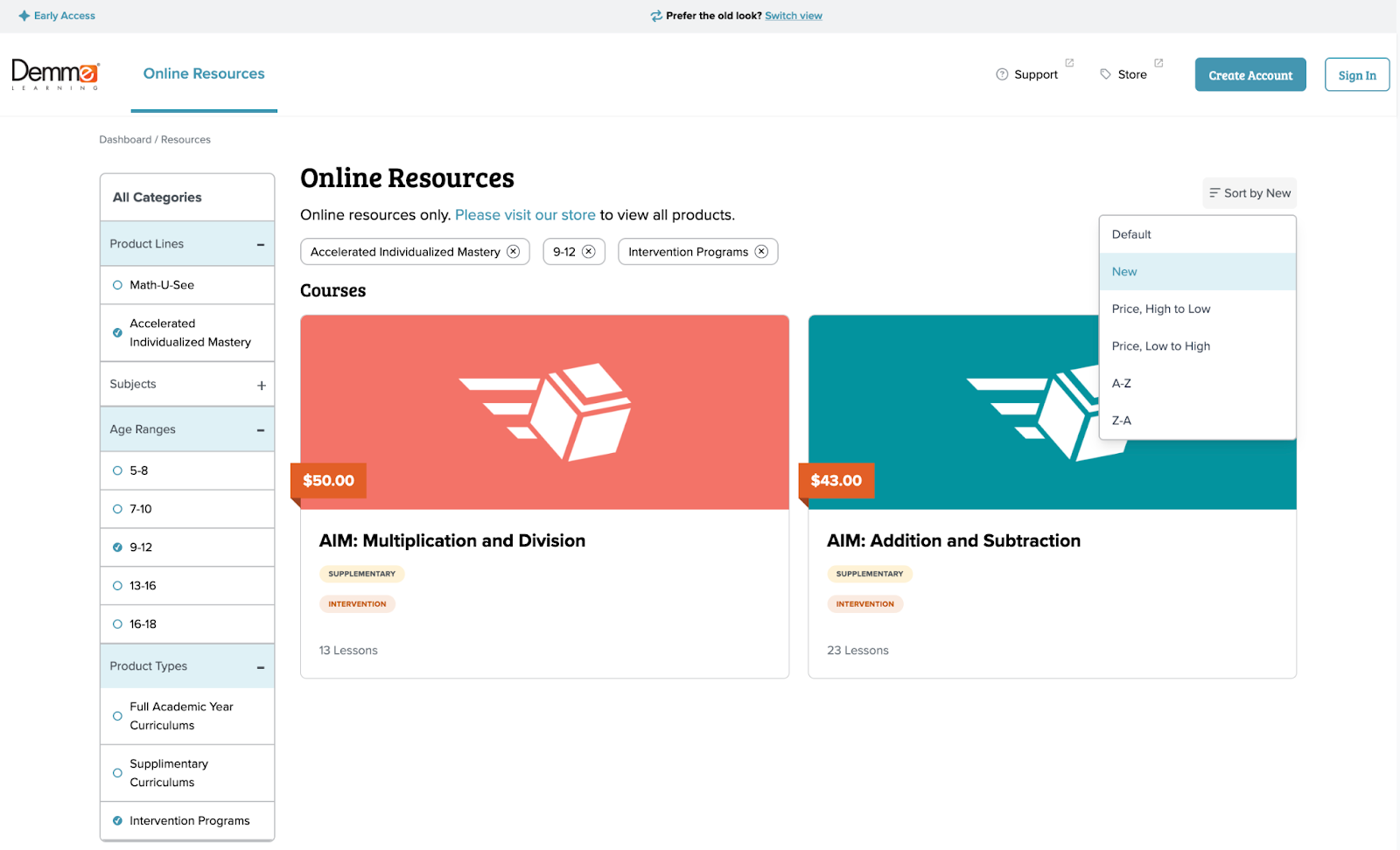Click the sort lines icon
Screen dimensions: 1400x850
(x=1214, y=193)
